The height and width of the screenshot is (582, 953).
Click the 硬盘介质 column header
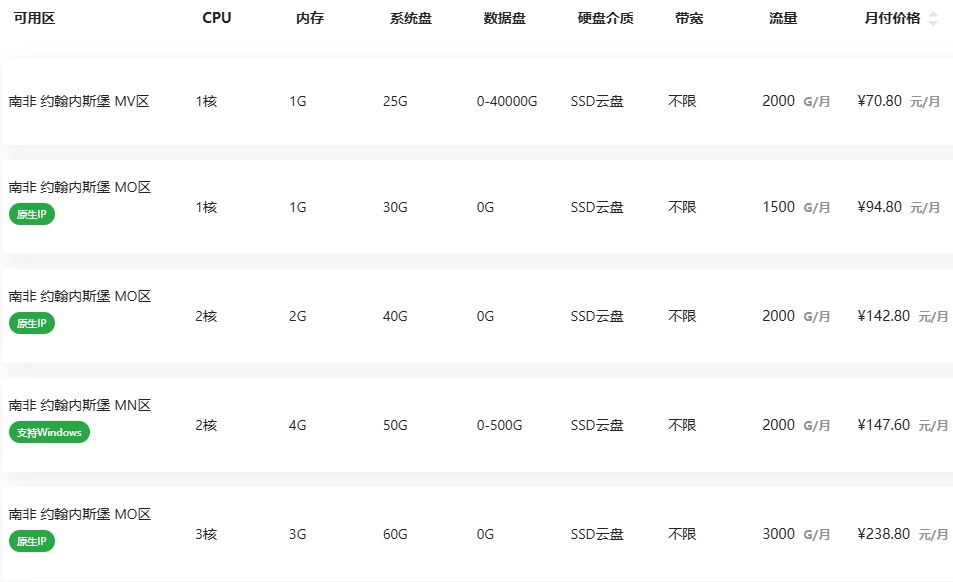605,19
